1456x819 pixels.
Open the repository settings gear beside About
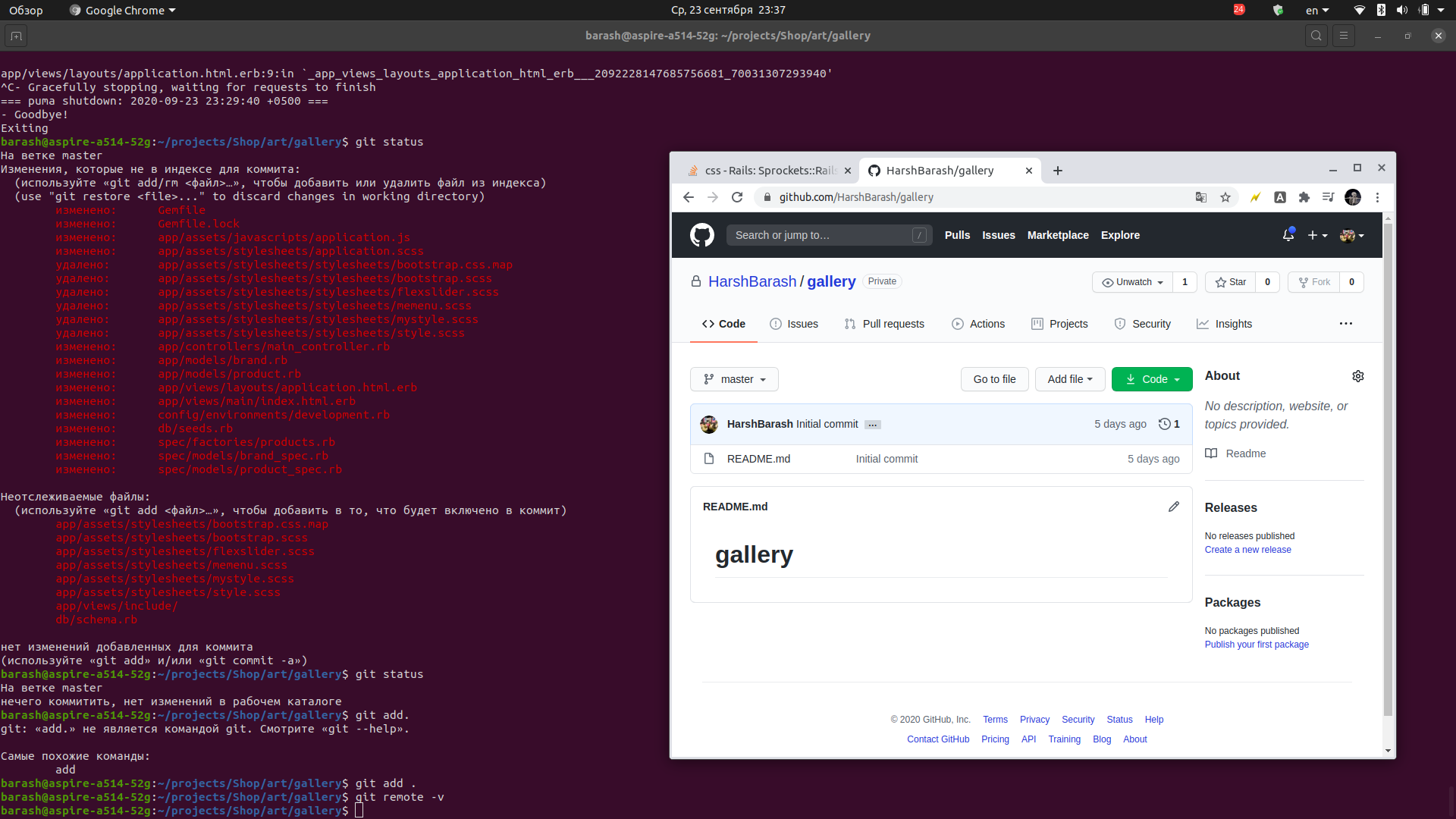click(1357, 376)
